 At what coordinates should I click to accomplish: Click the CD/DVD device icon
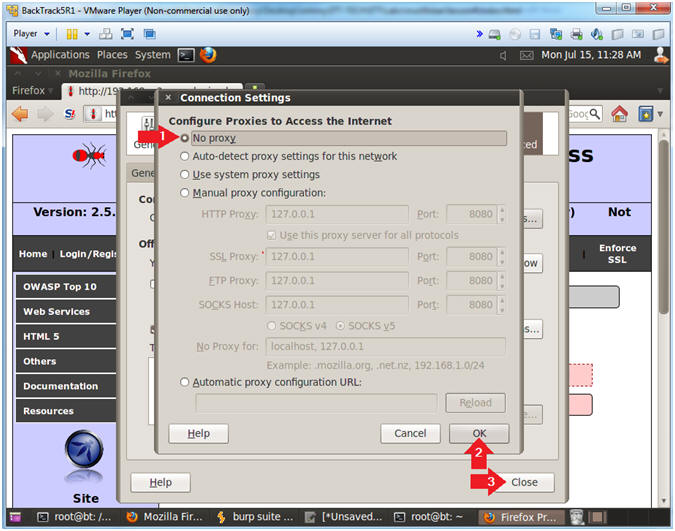(x=515, y=34)
